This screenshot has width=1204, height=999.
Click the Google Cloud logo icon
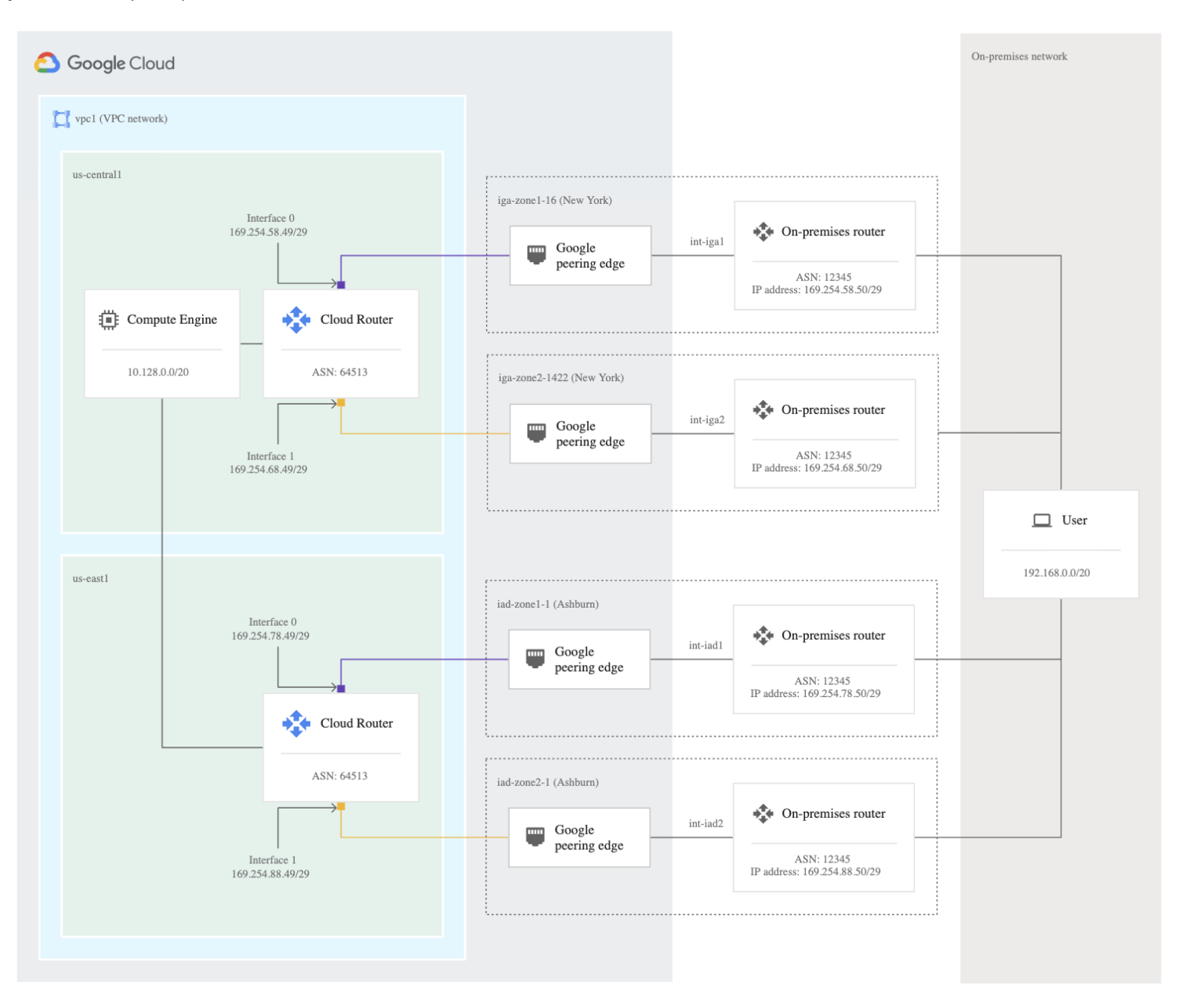[x=47, y=63]
